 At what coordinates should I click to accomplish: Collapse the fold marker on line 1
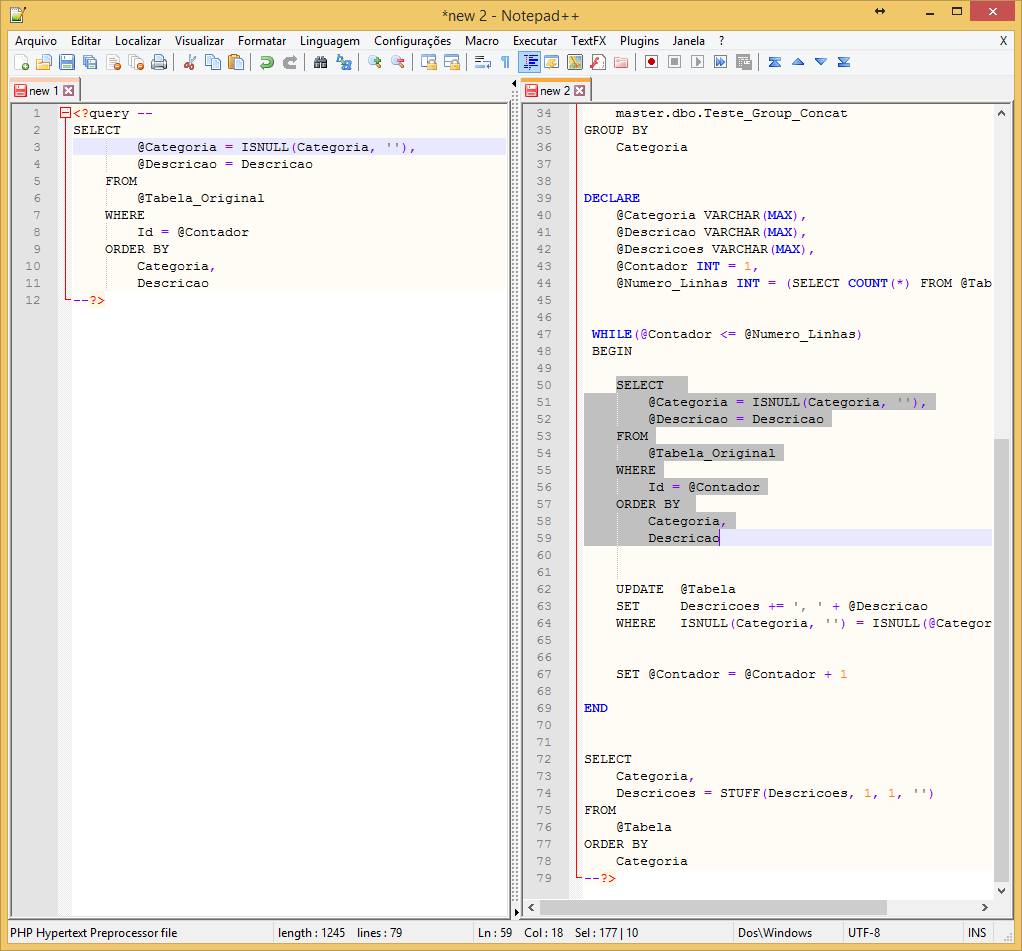pos(65,113)
